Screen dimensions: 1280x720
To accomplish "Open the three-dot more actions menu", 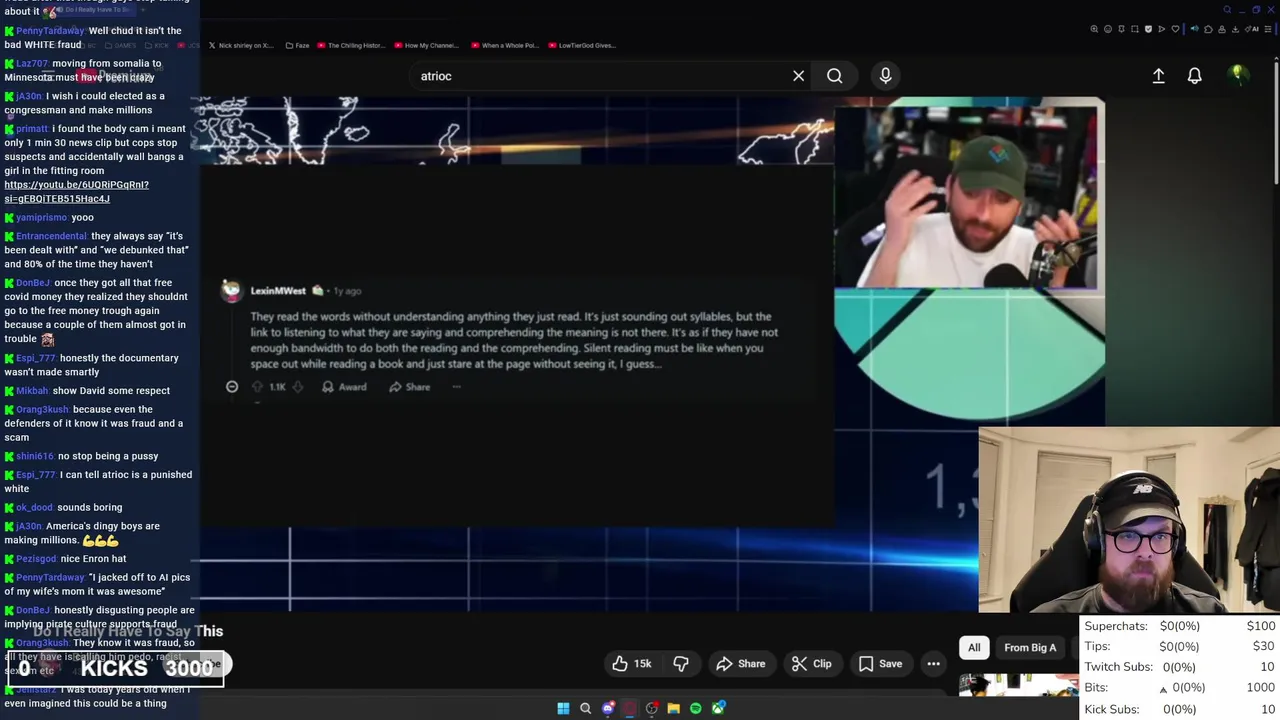I will pos(933,664).
